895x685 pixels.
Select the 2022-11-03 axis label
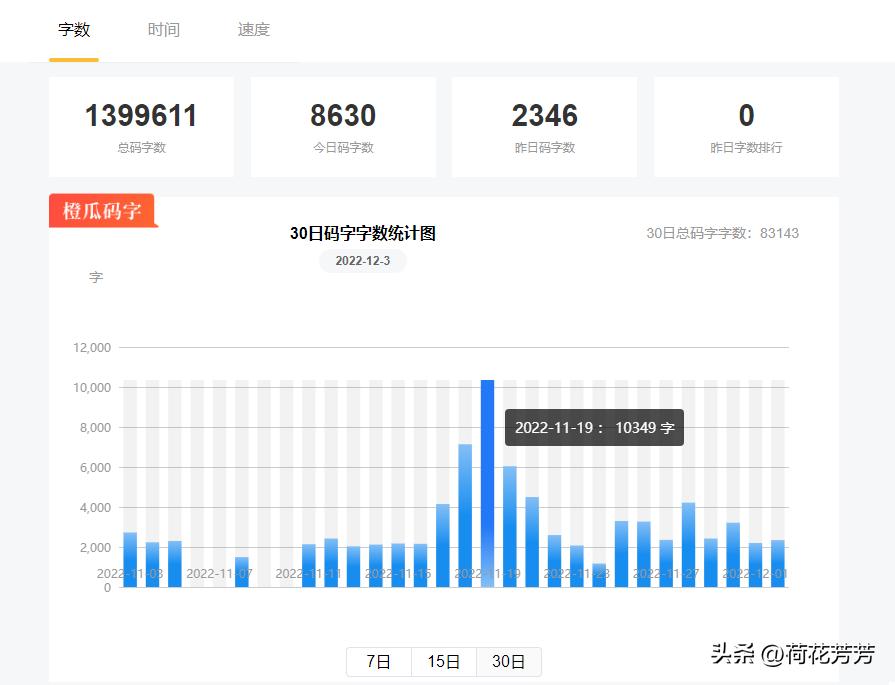pyautogui.click(x=131, y=574)
